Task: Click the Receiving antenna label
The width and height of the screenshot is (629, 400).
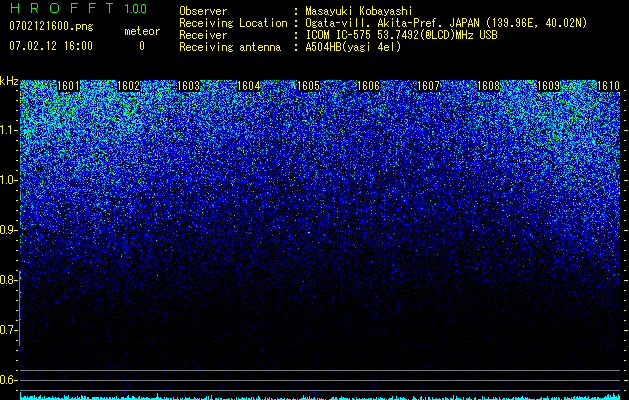Action: (x=230, y=47)
